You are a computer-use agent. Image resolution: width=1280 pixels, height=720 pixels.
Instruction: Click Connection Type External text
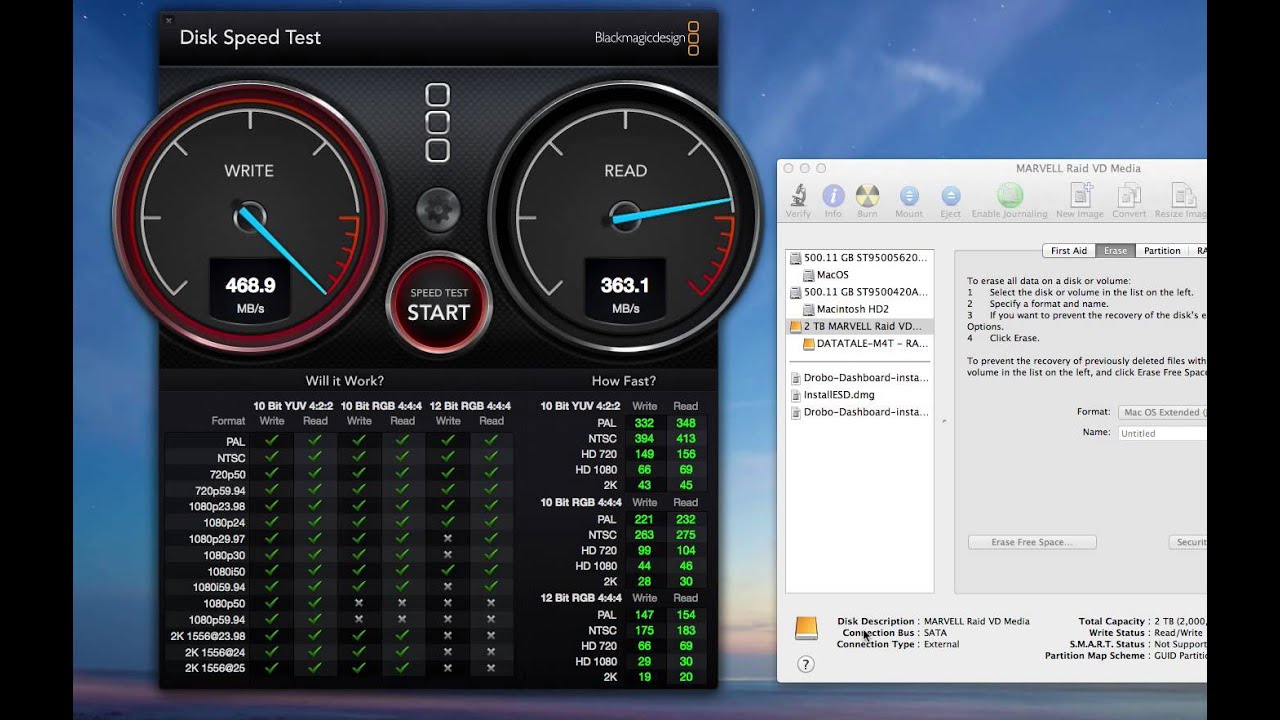tap(898, 644)
